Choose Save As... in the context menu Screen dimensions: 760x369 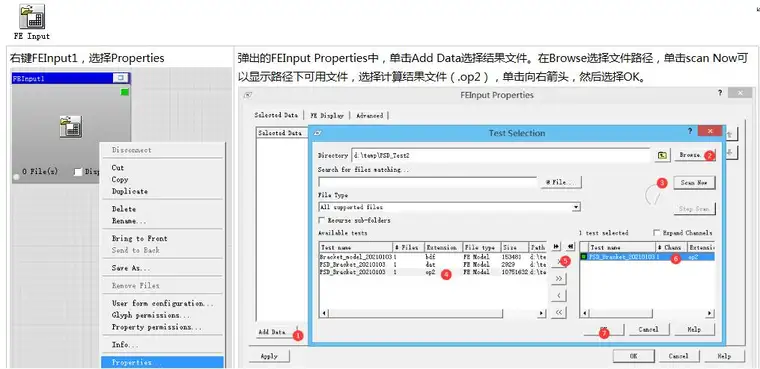[163, 268]
